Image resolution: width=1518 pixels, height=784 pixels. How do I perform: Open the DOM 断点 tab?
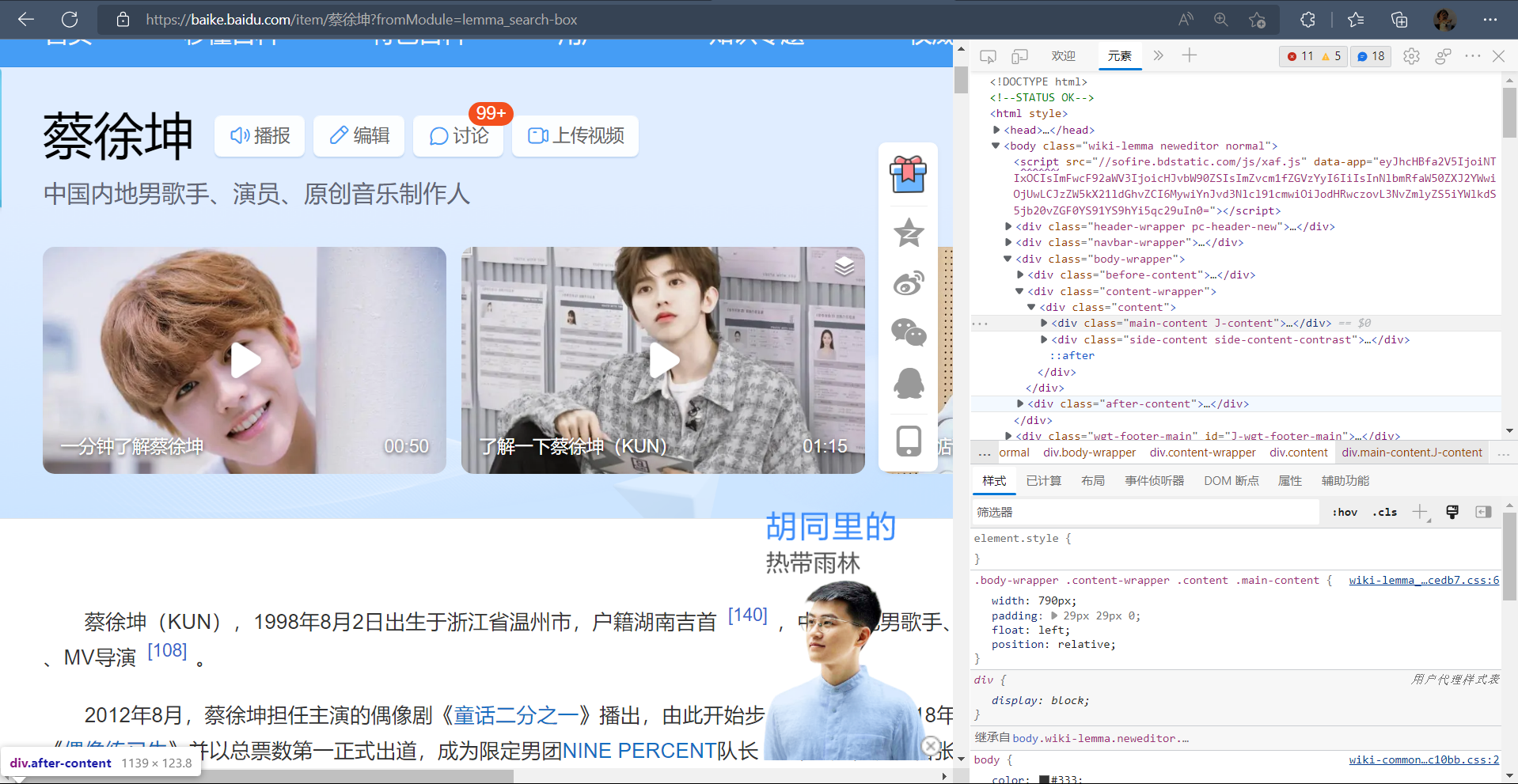1231,480
